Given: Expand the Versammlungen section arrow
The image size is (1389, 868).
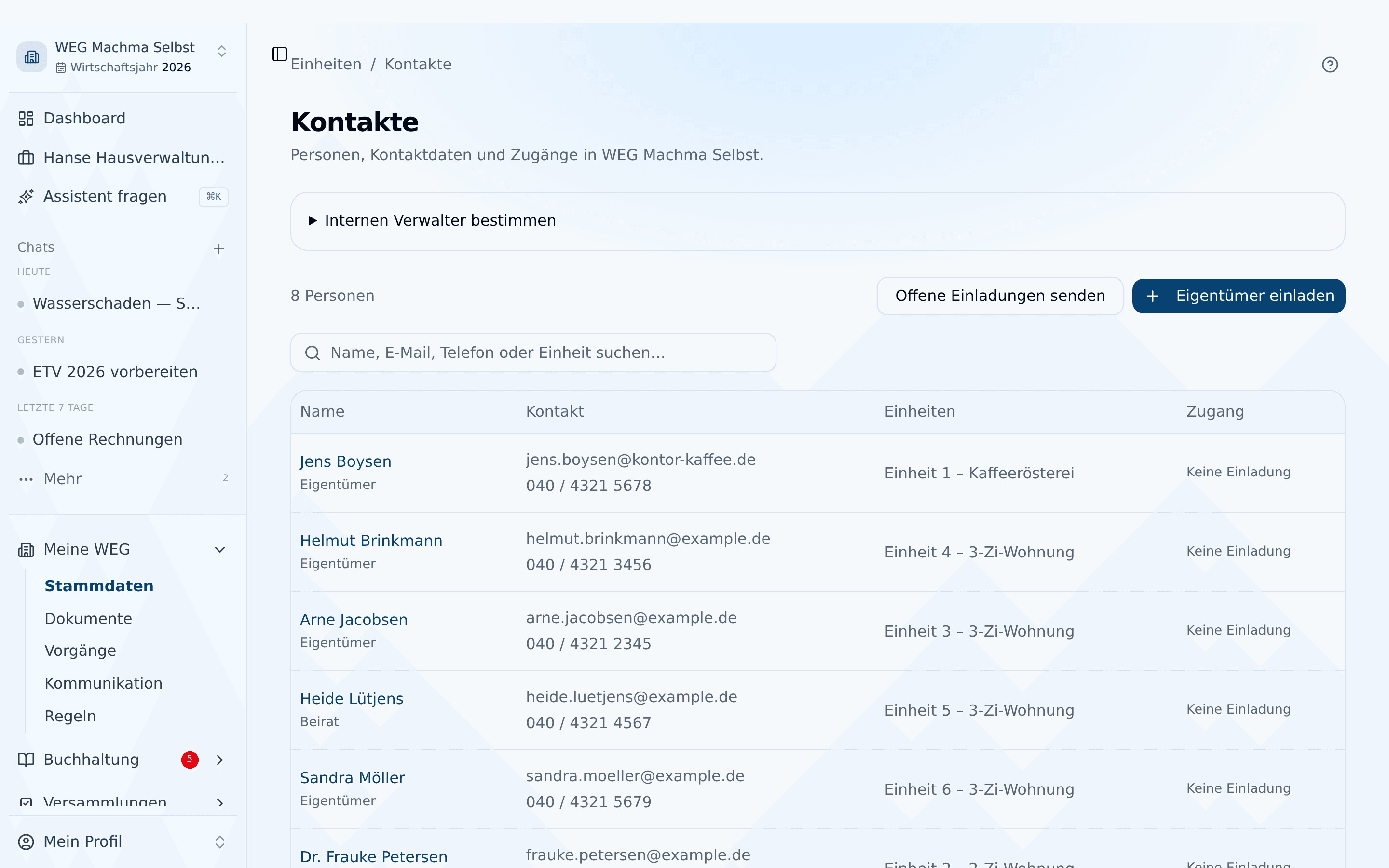Looking at the screenshot, I should pyautogui.click(x=219, y=802).
